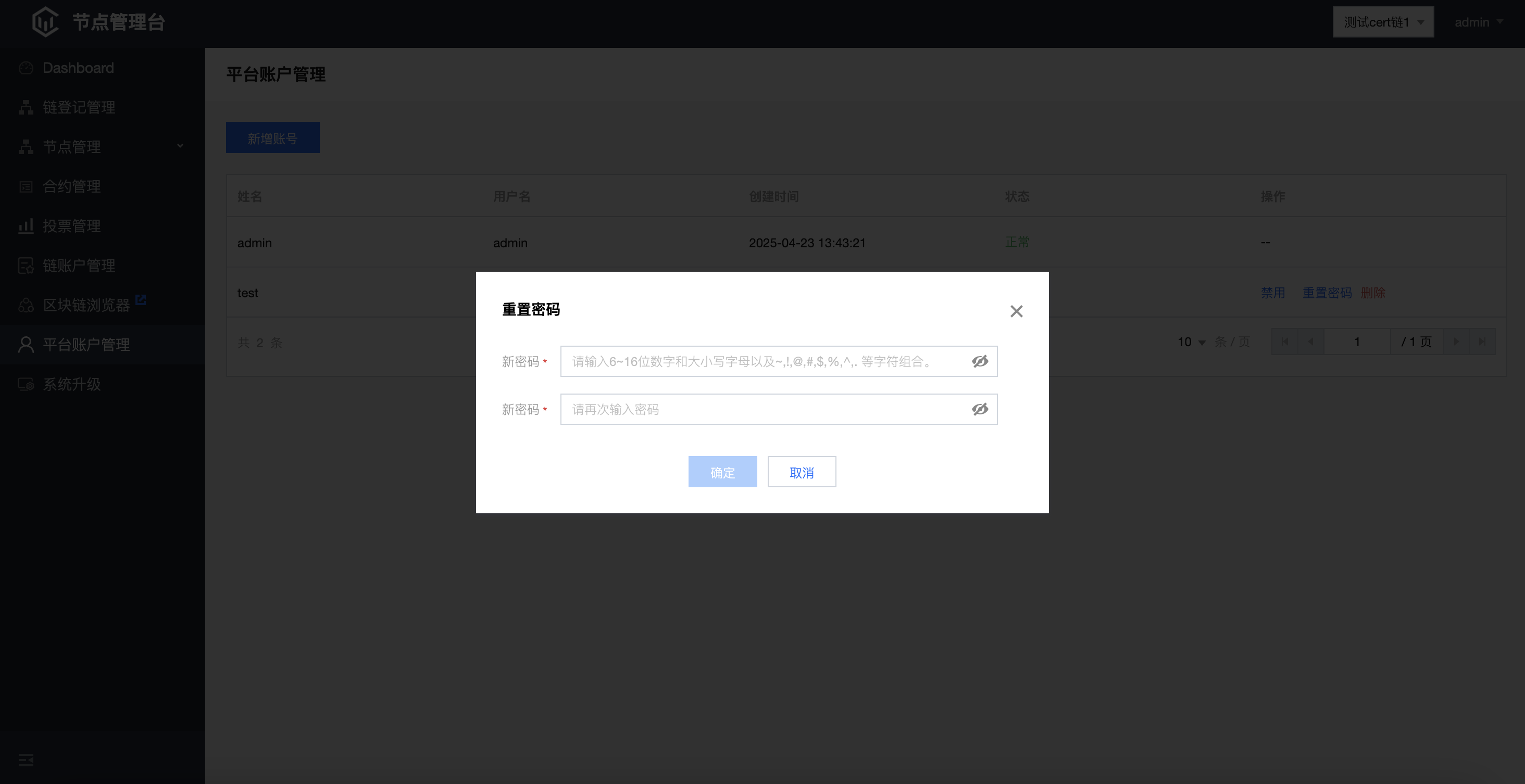
Task: Click the 正常 status text
Action: [x=1017, y=242]
